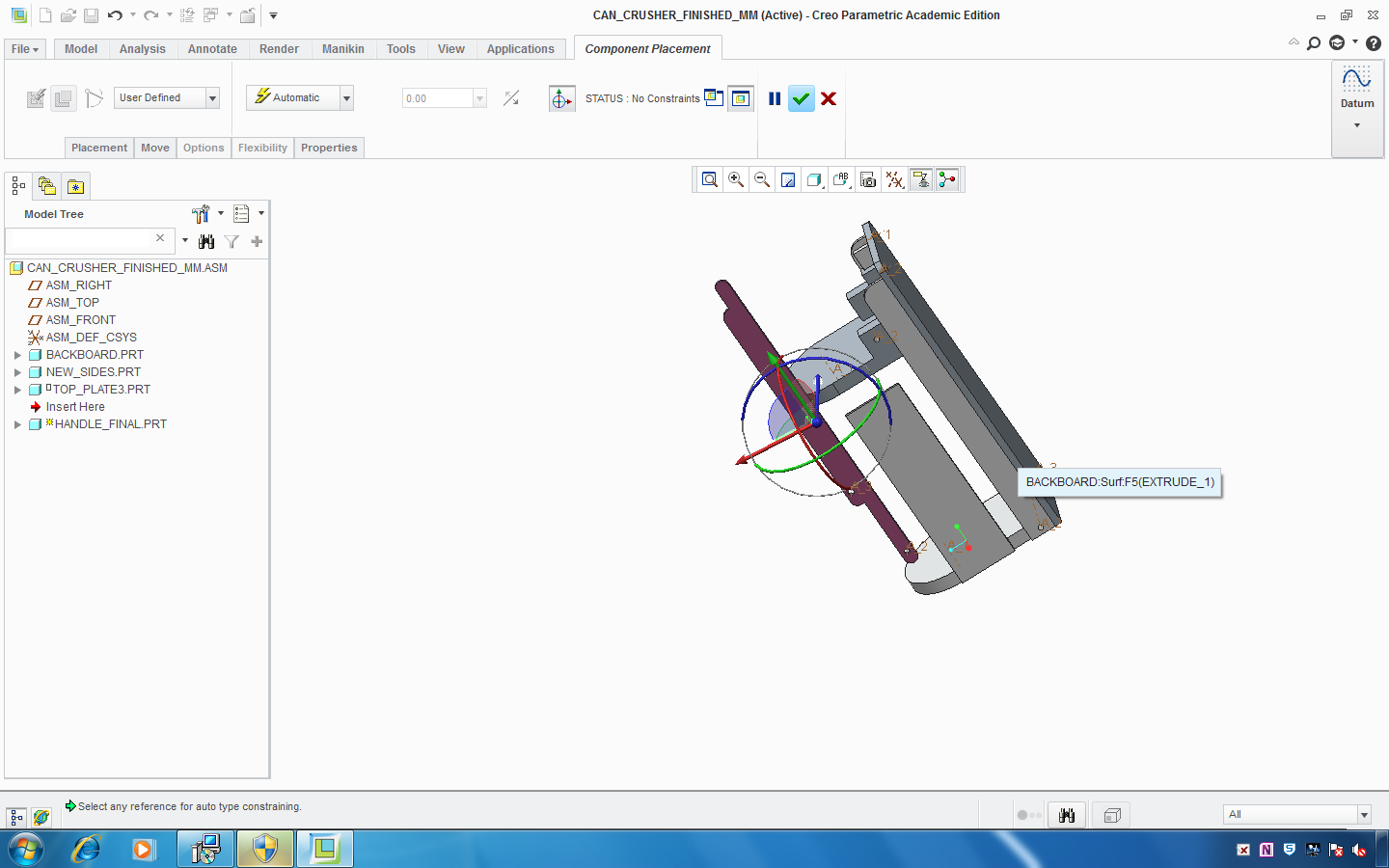1389x868 pixels.
Task: Expand TOP_PLATE3.PRT in the tree
Action: (17, 390)
